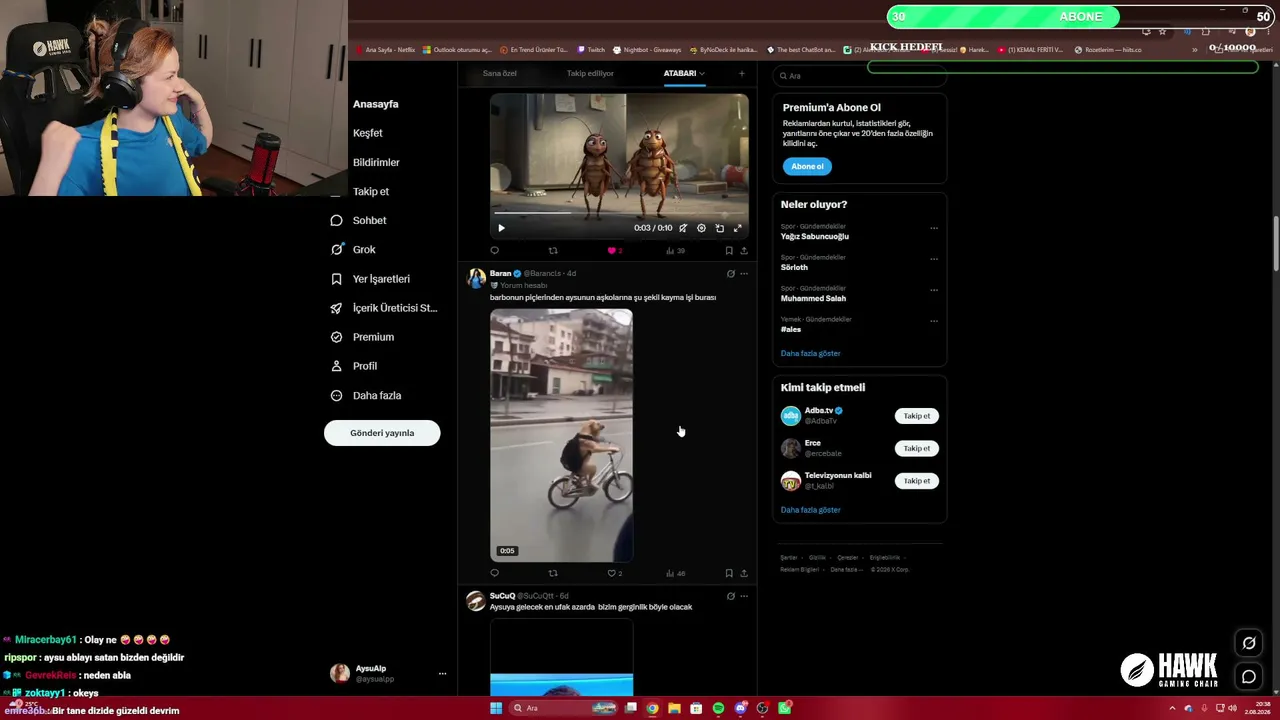This screenshot has height=720, width=1280.
Task: Go to Anasayfa in sidebar
Action: [x=376, y=104]
